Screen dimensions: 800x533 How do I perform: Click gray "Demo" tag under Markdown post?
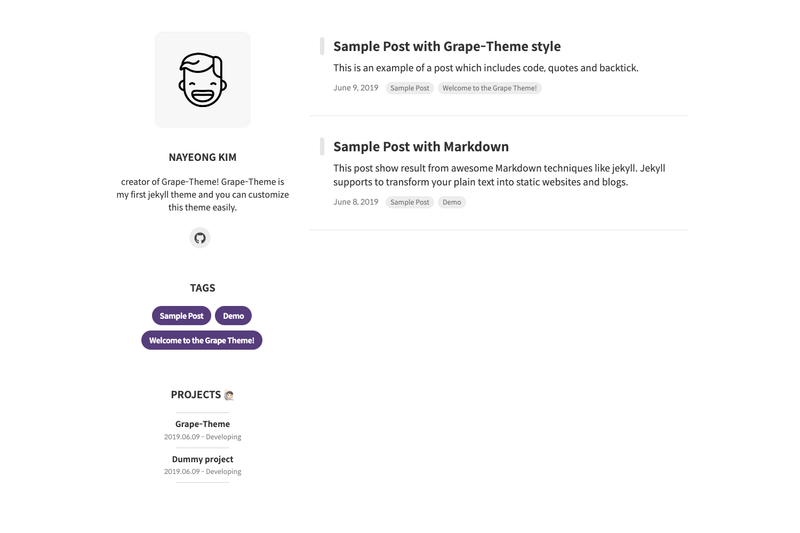click(x=452, y=202)
